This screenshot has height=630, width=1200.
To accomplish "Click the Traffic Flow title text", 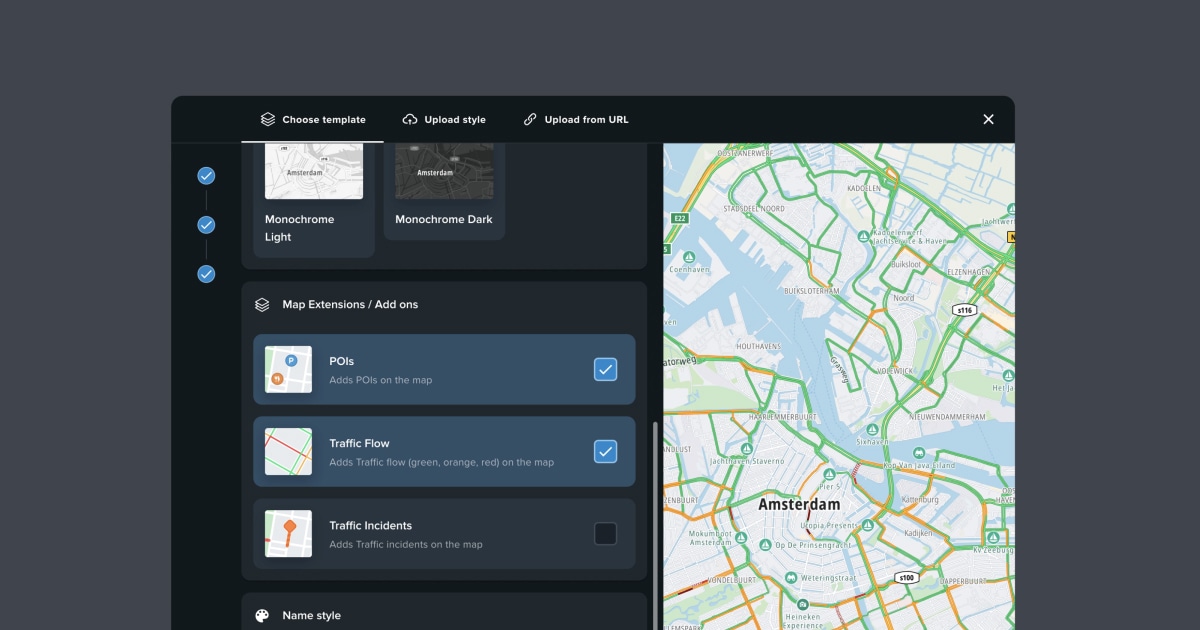I will [x=359, y=443].
